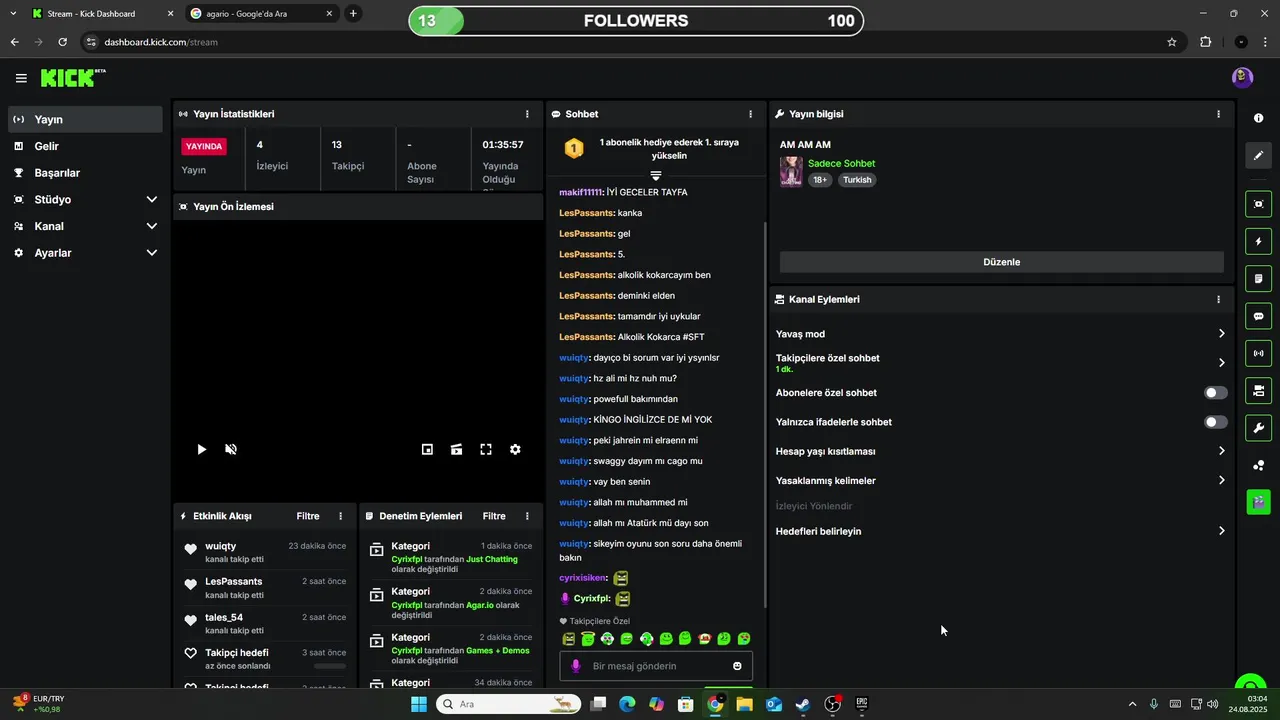Insert the angry face emote from follower emotes
Screen dimensions: 1280x720
569,638
